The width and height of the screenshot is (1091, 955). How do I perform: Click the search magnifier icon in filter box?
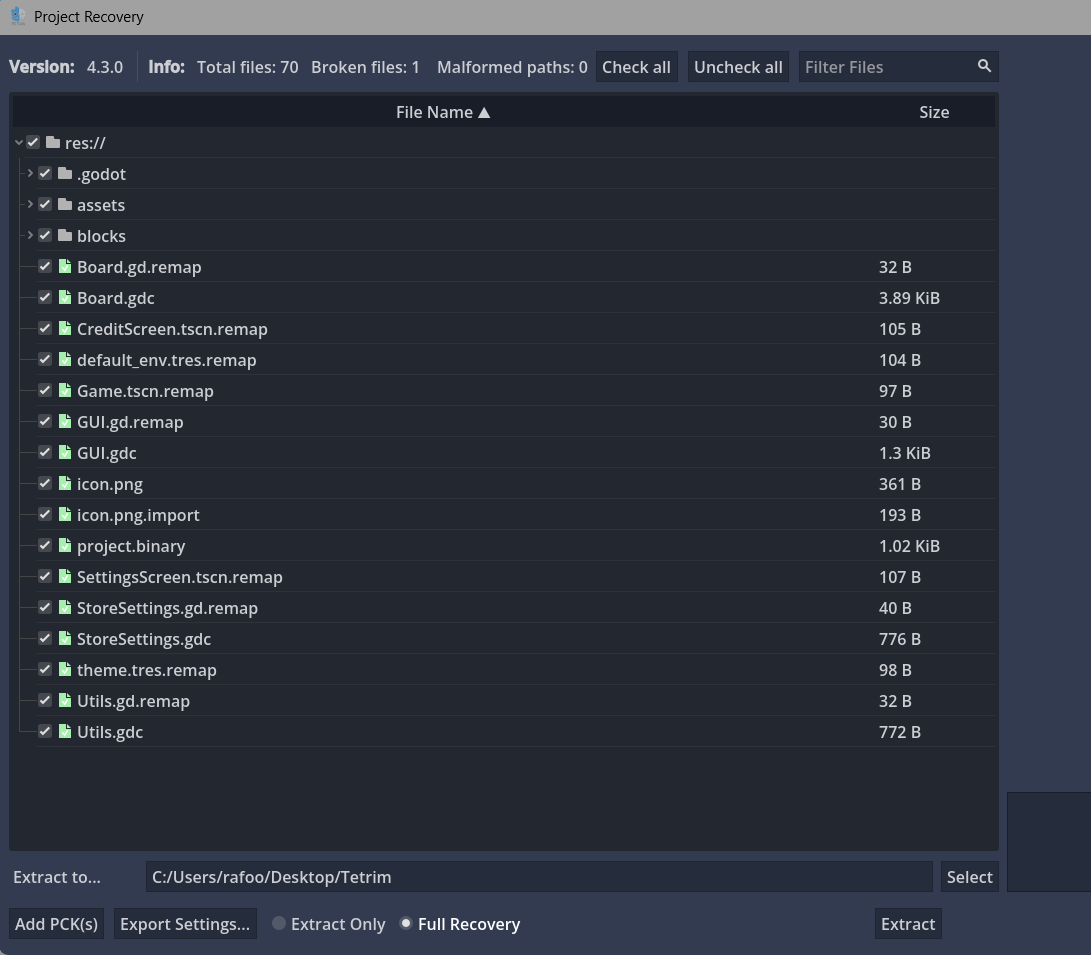coord(984,66)
